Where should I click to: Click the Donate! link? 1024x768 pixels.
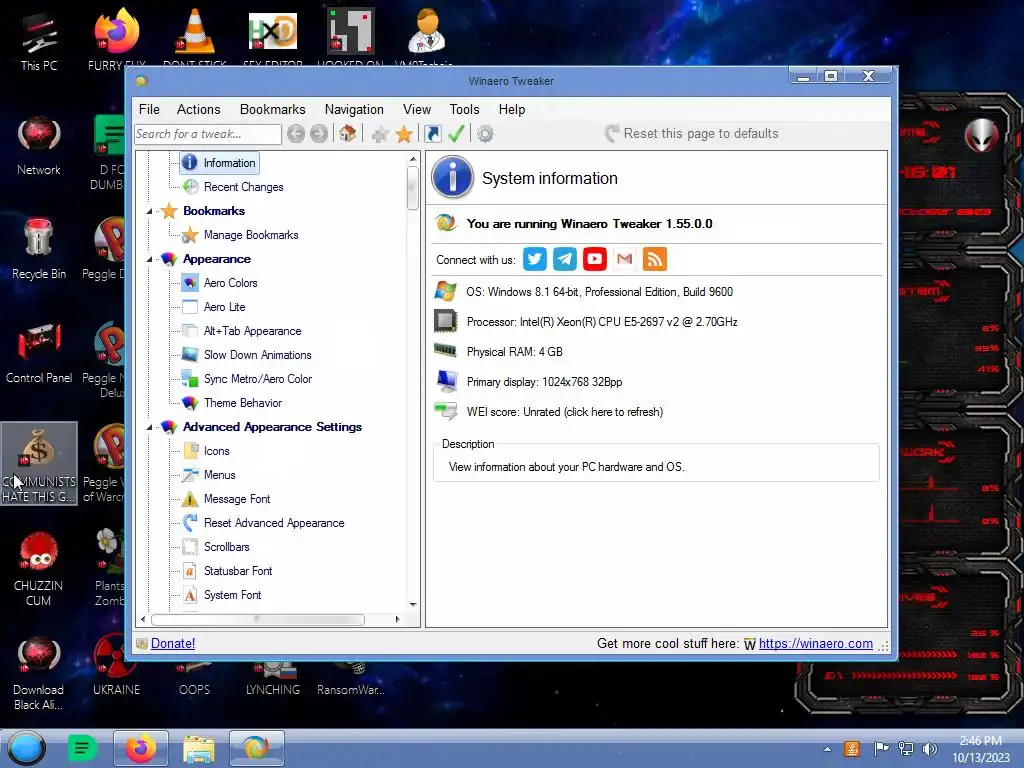(172, 644)
